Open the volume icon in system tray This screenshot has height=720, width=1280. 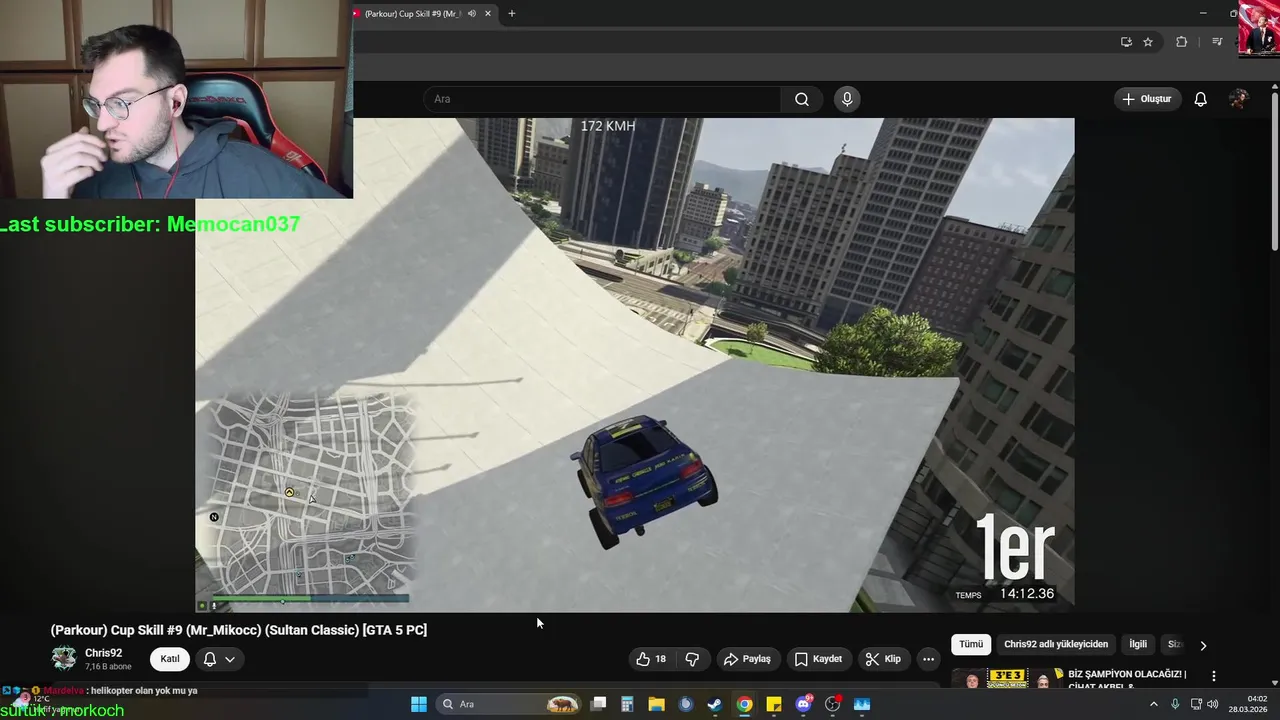pos(1212,704)
